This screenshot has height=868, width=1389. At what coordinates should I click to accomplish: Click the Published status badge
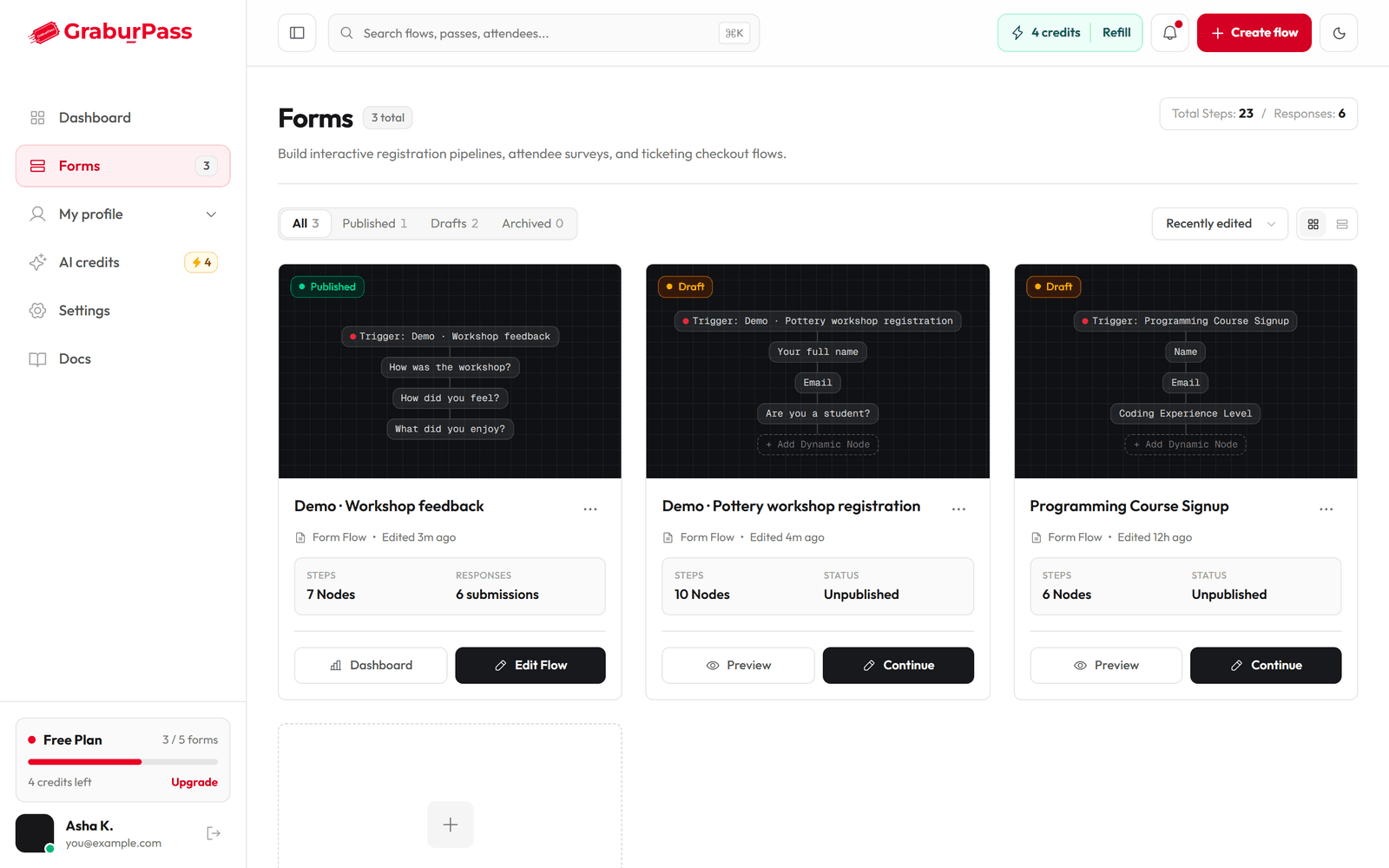point(327,286)
